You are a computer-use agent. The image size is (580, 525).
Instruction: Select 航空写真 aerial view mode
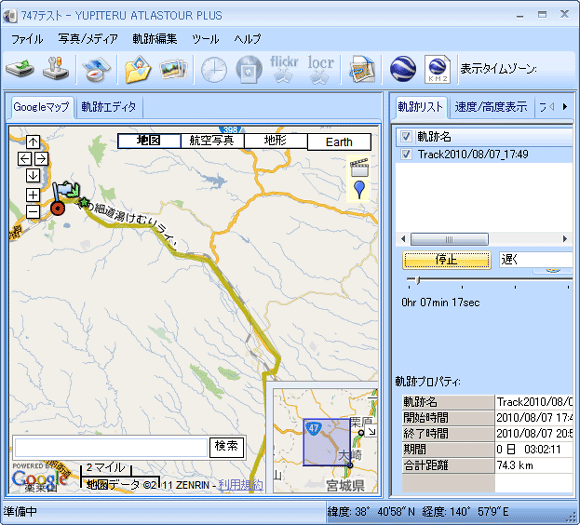(x=212, y=141)
